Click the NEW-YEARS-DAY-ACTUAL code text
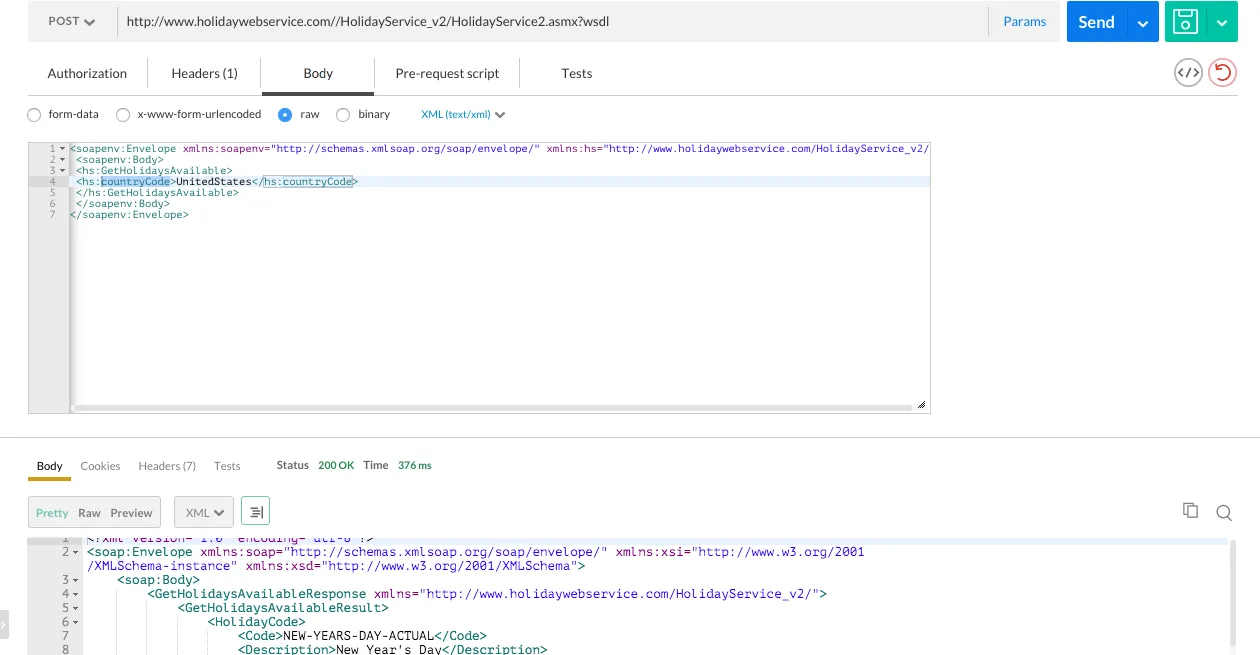This screenshot has height=655, width=1260. [359, 636]
